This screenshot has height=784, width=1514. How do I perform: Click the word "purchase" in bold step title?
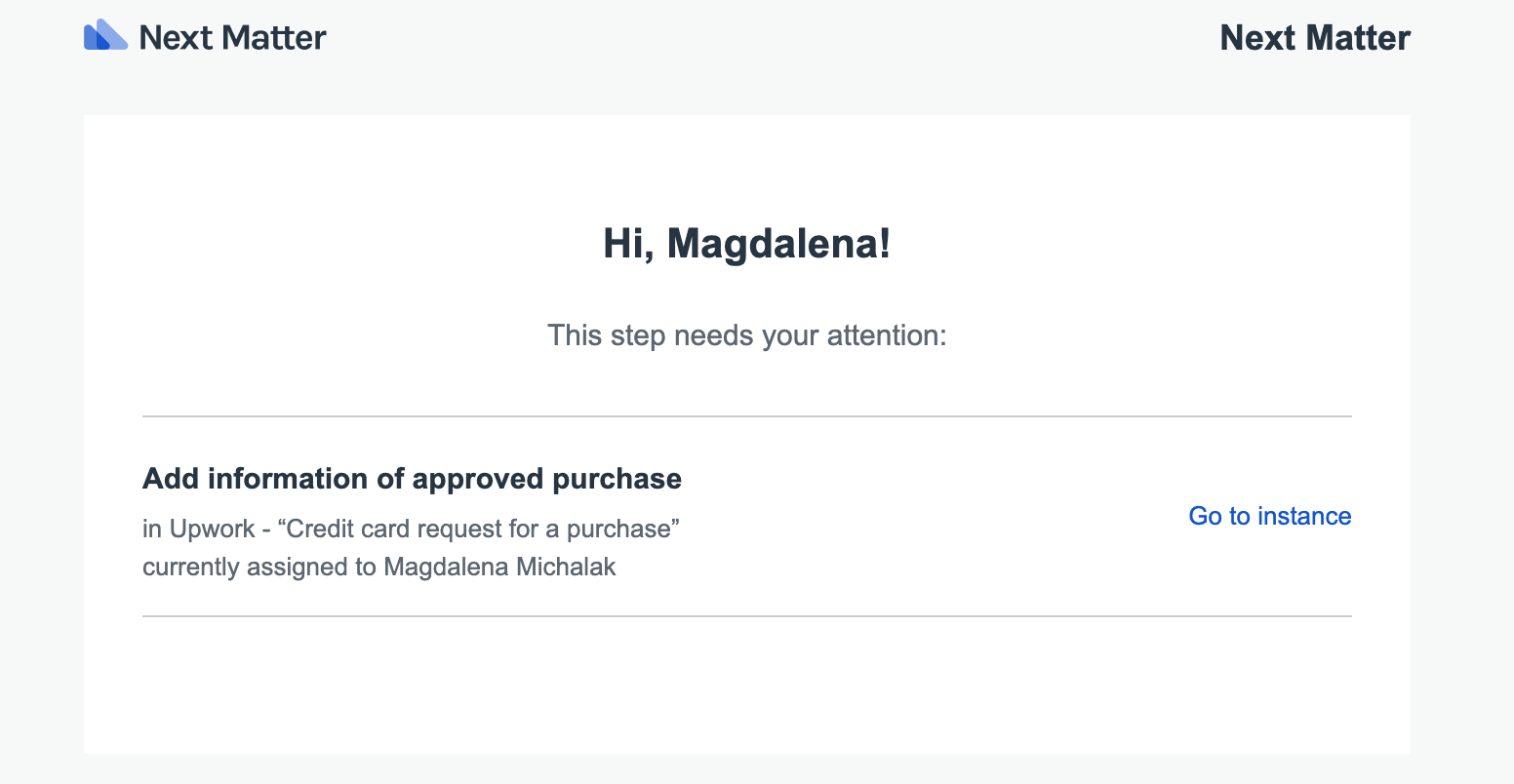click(x=617, y=479)
